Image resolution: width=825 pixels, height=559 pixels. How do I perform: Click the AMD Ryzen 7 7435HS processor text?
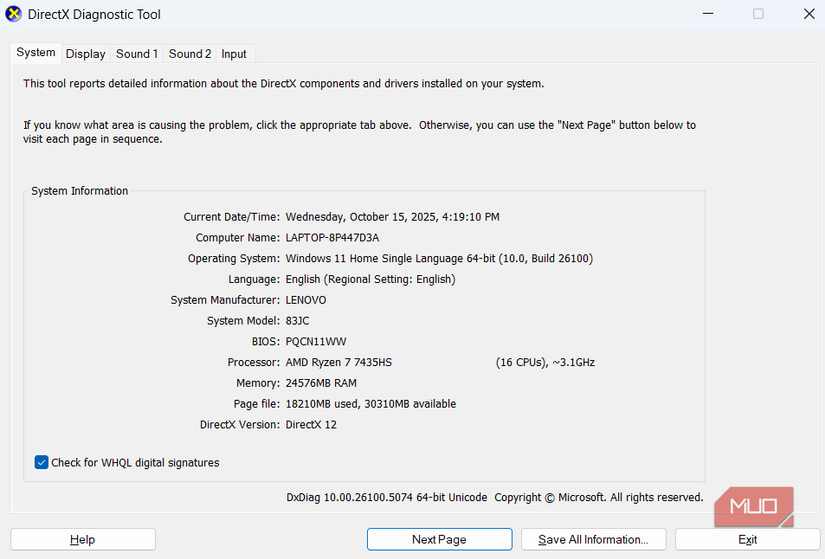tap(339, 362)
